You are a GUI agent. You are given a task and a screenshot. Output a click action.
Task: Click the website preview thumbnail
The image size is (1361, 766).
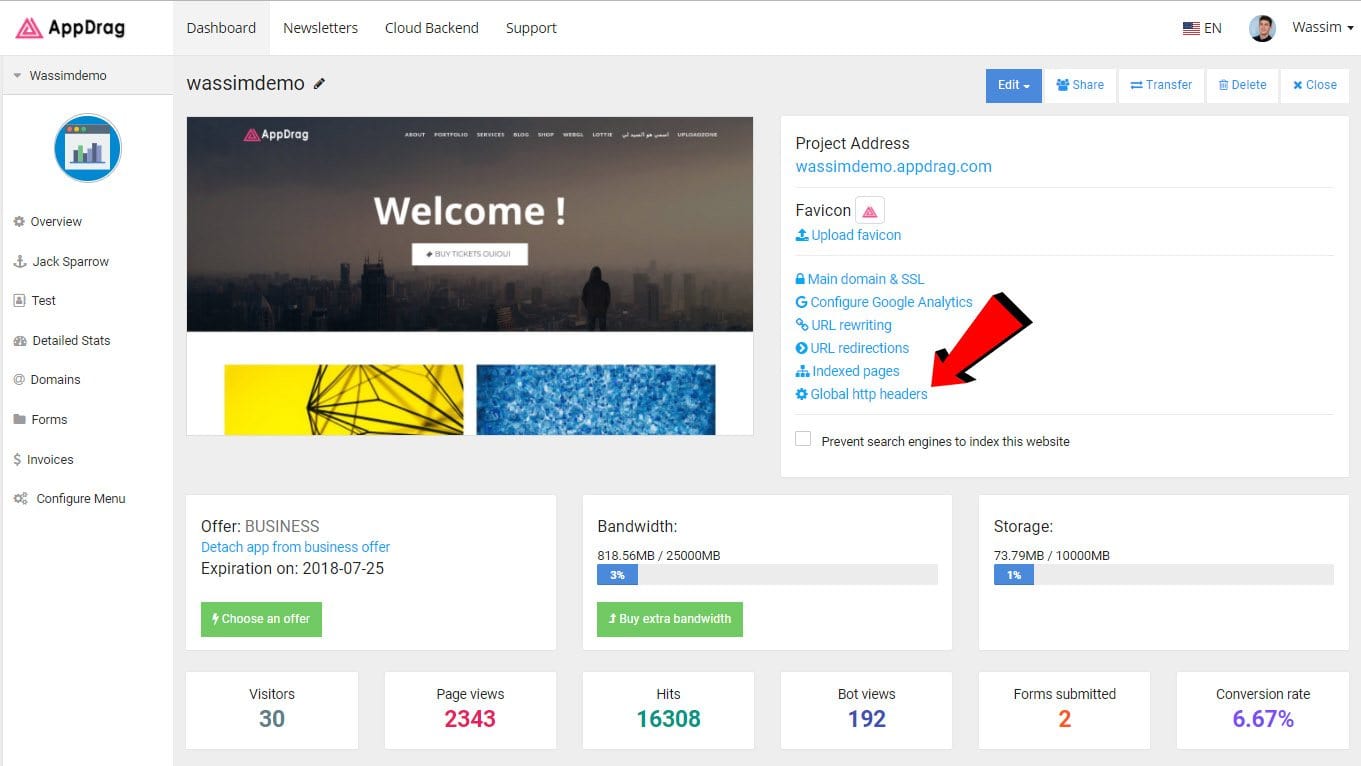(x=470, y=276)
